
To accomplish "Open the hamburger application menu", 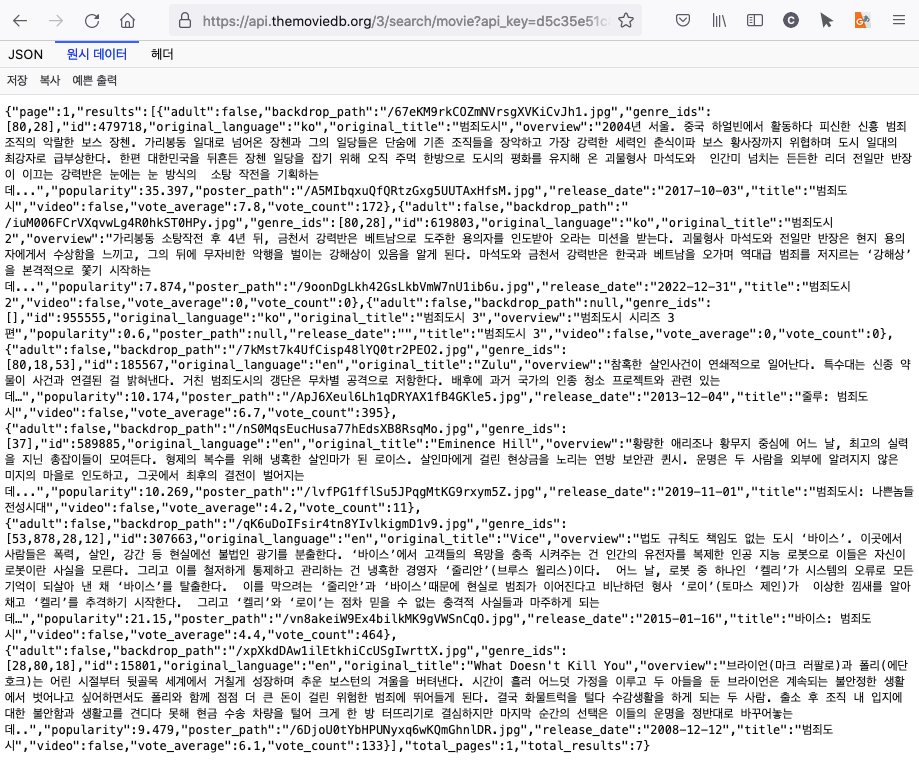I will click(x=898, y=21).
